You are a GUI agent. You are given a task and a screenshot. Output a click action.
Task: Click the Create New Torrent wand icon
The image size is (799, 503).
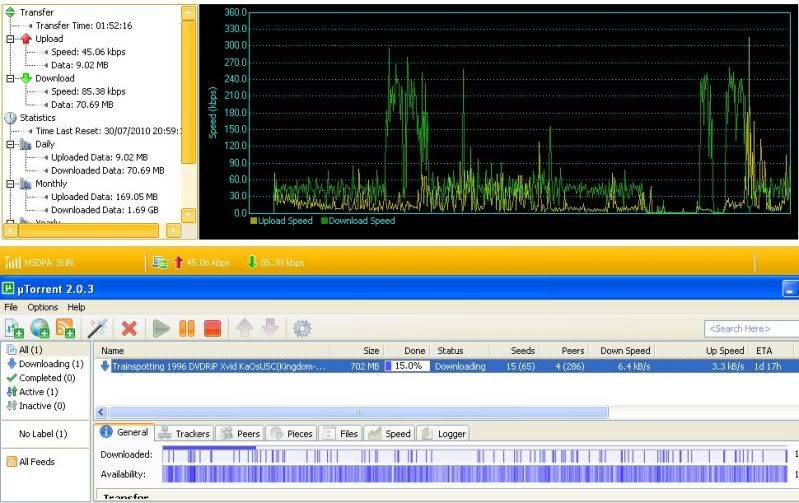(x=97, y=328)
